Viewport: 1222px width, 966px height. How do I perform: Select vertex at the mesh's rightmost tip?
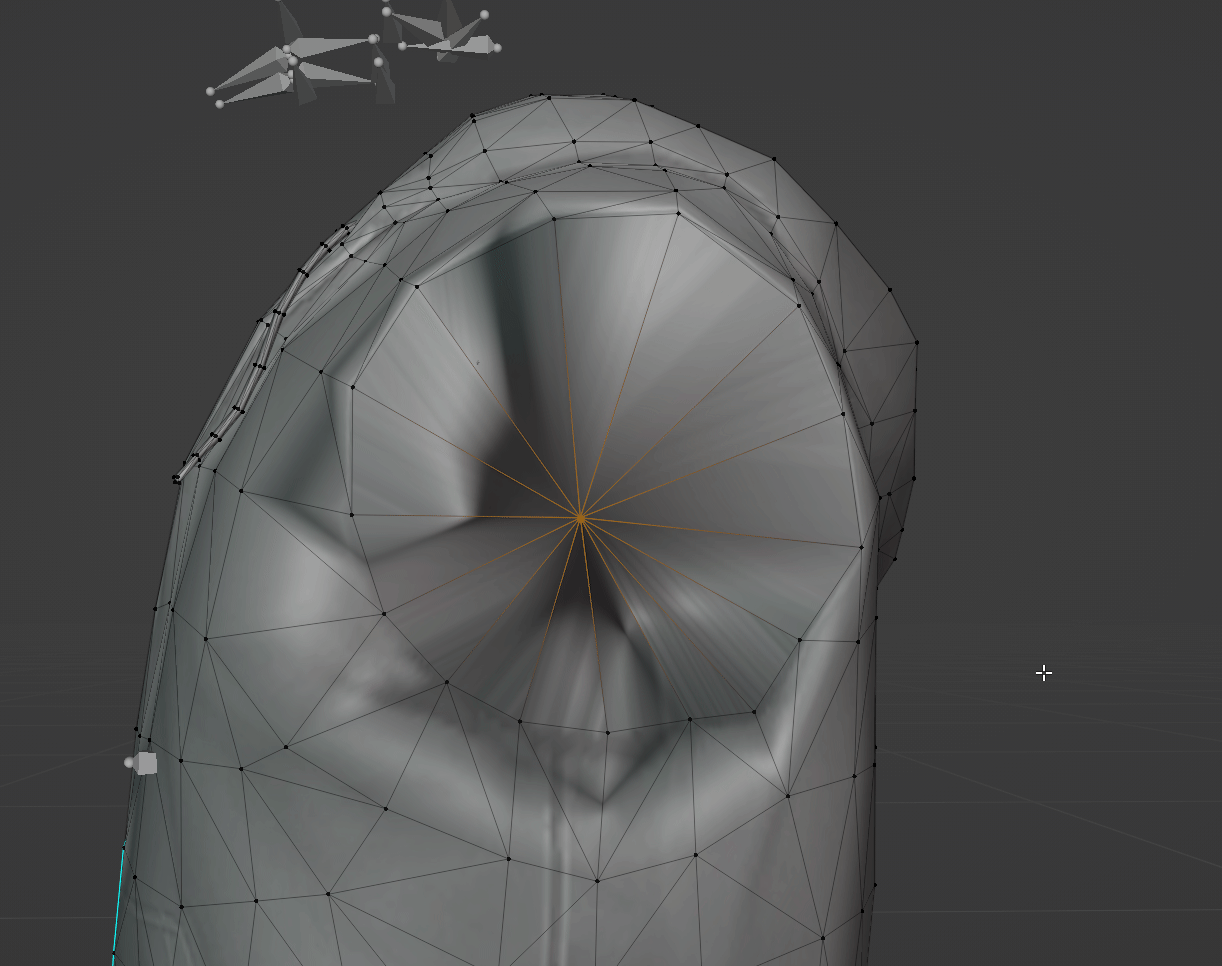916,343
